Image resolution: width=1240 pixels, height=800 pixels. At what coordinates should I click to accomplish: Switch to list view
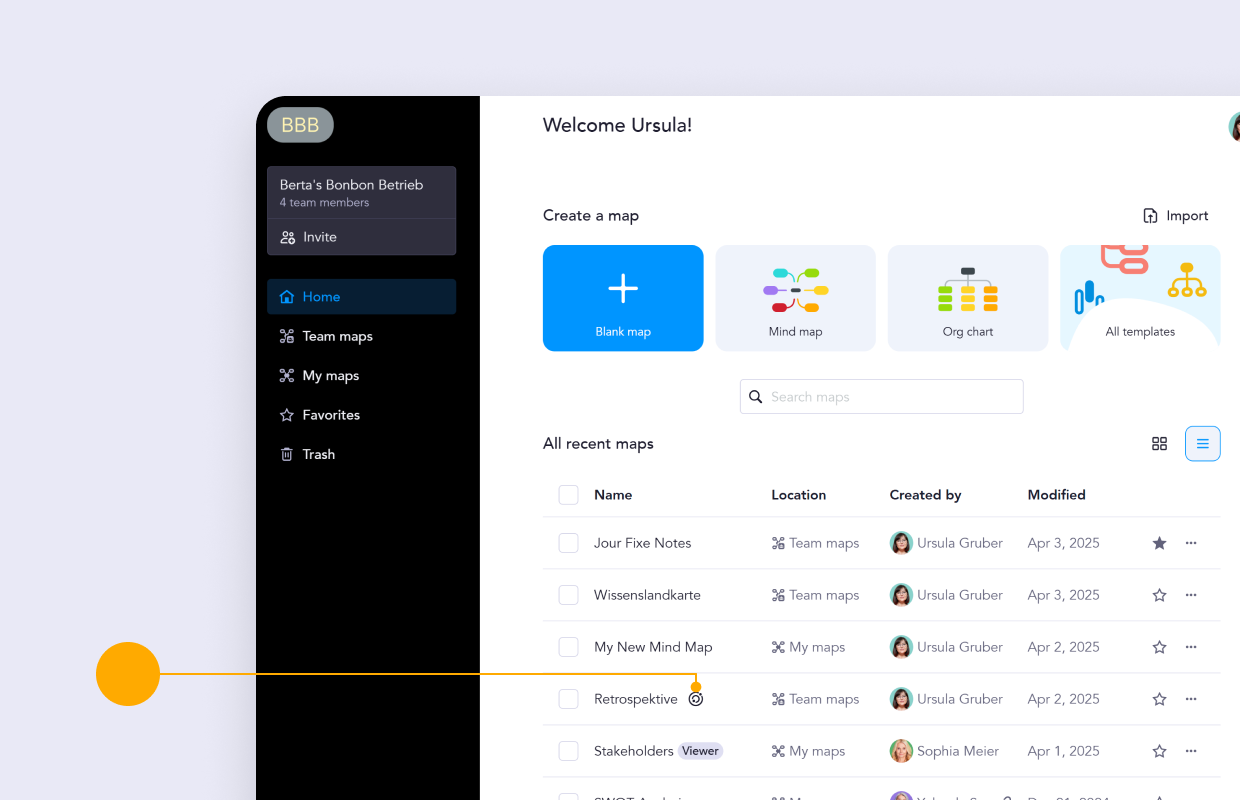tap(1203, 444)
